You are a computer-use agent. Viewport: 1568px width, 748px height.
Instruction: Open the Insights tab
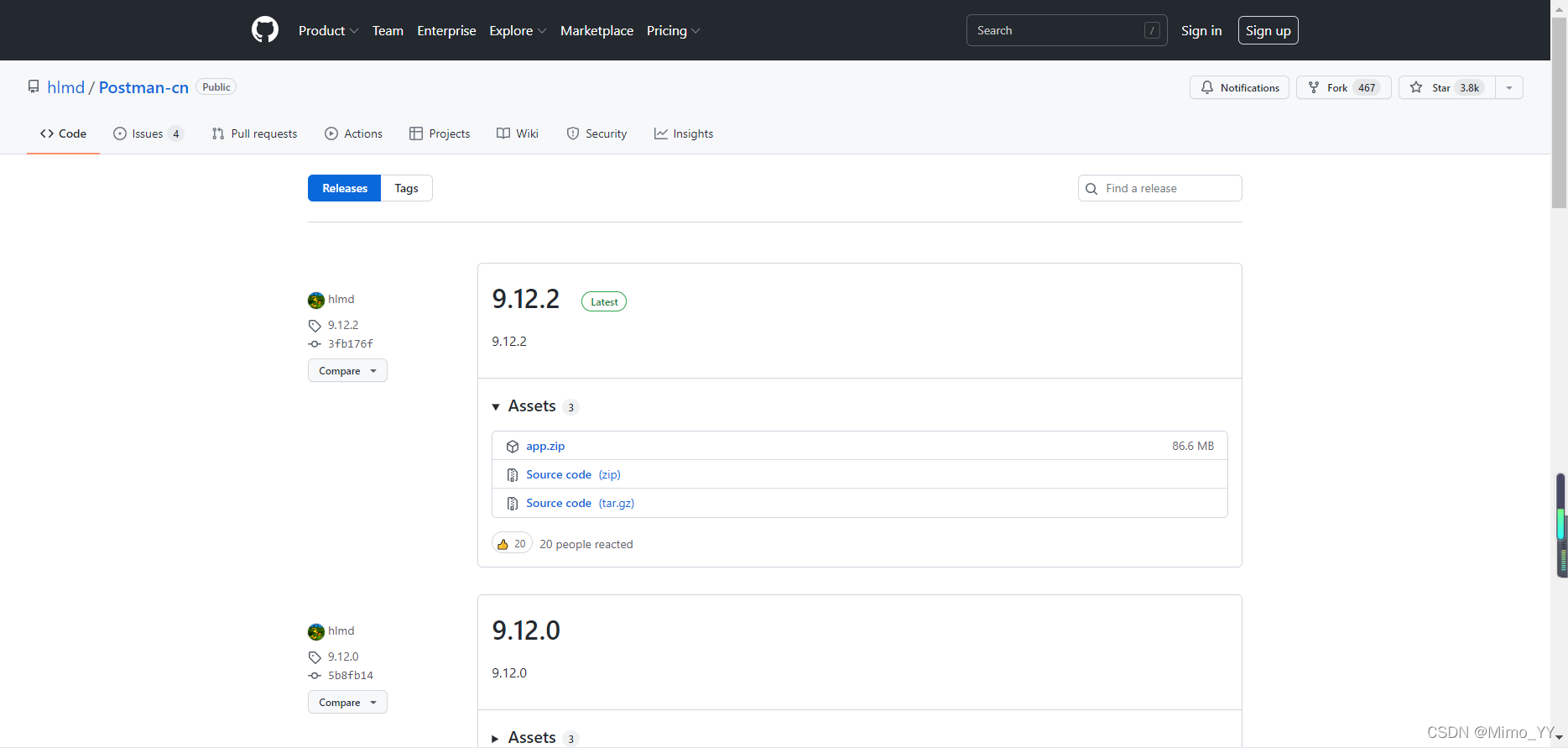[x=684, y=133]
